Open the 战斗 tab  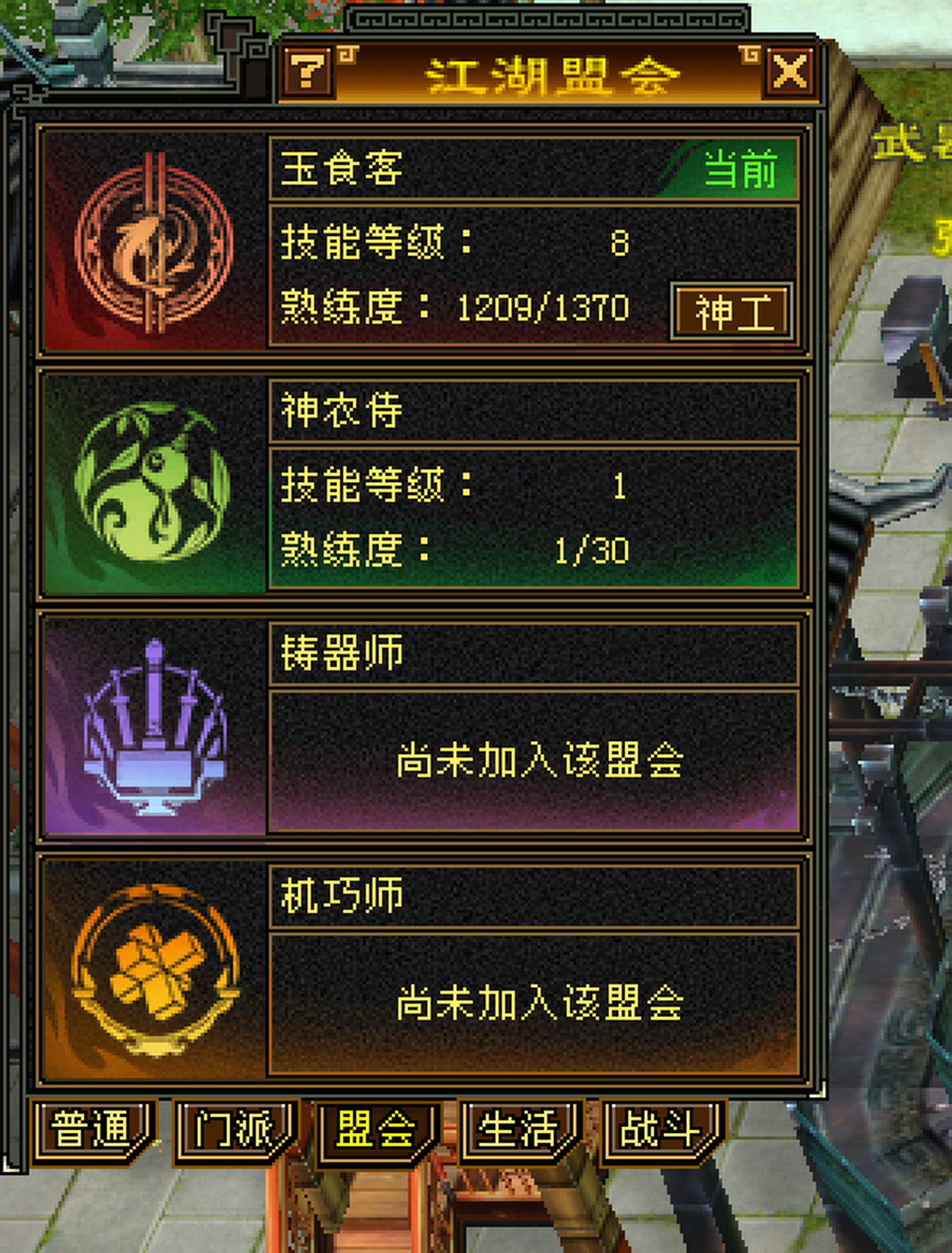(663, 1131)
